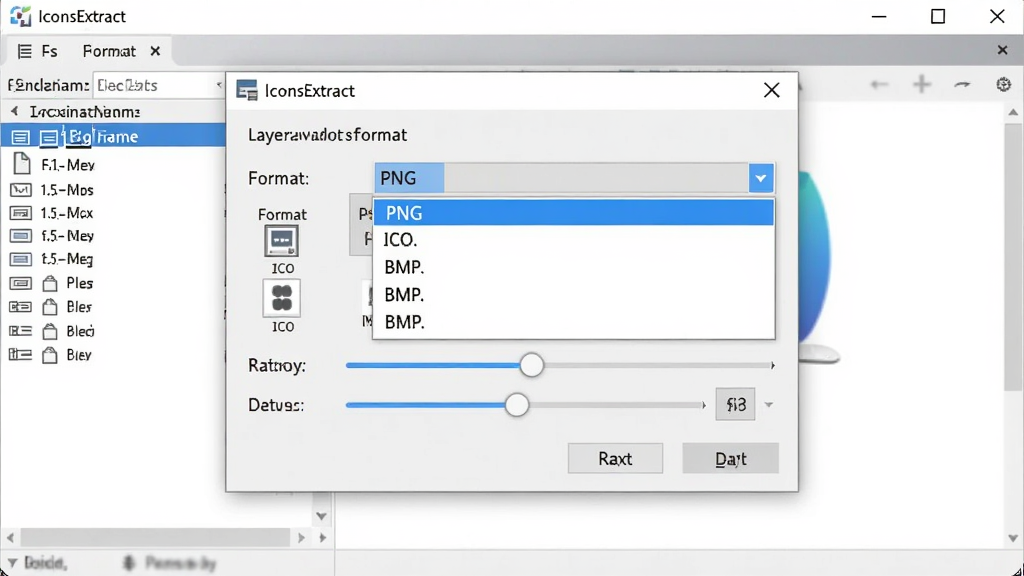1024x576 pixels.
Task: Open the Fs menu tab
Action: [50, 51]
